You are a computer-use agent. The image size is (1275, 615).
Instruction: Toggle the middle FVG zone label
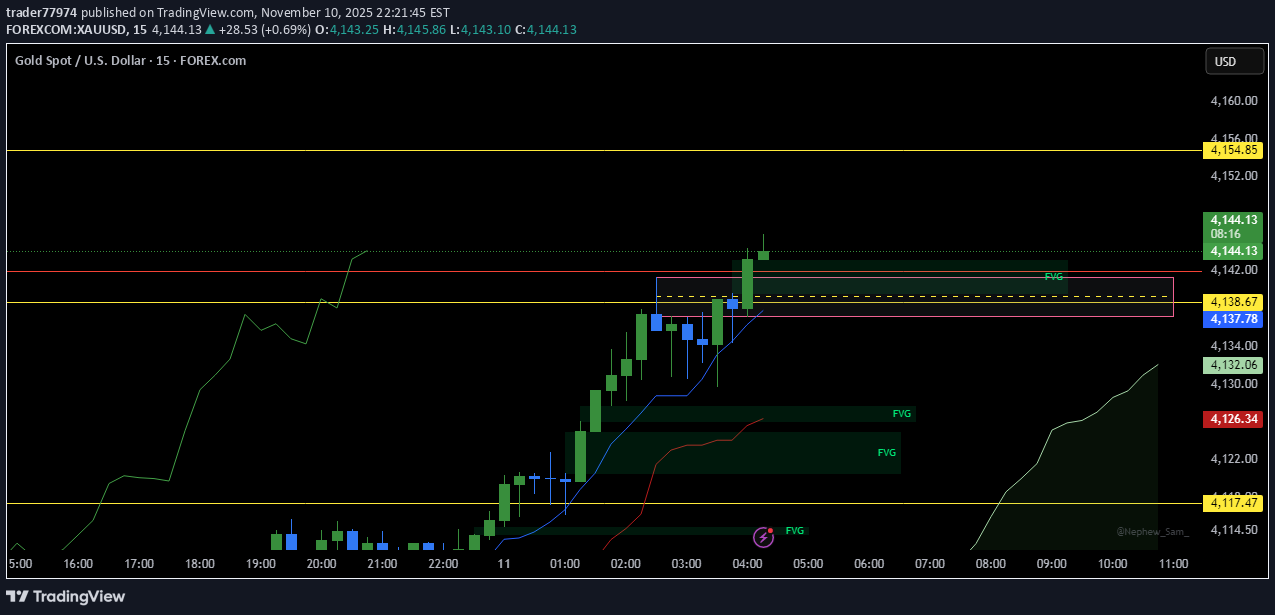(902, 413)
